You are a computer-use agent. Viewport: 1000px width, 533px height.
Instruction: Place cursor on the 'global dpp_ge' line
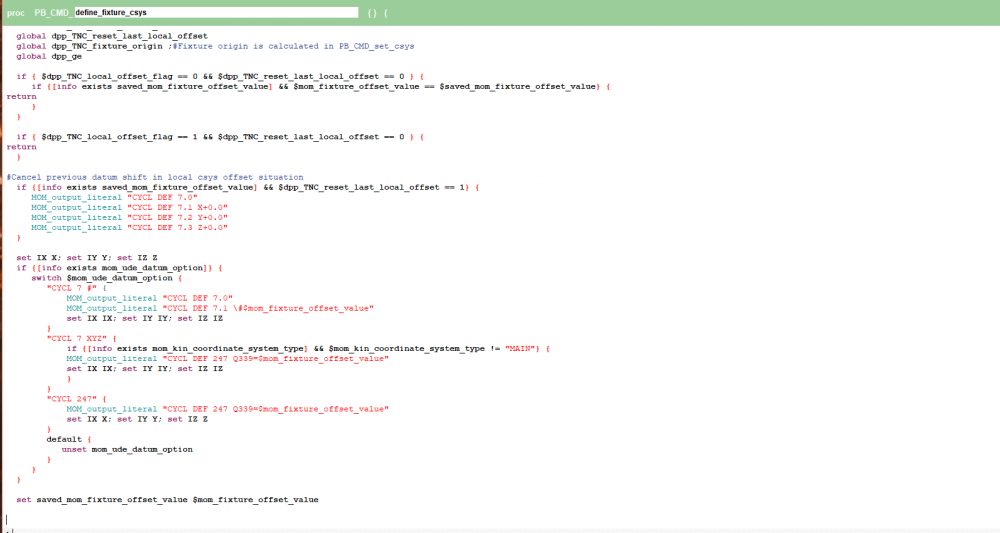click(50, 56)
